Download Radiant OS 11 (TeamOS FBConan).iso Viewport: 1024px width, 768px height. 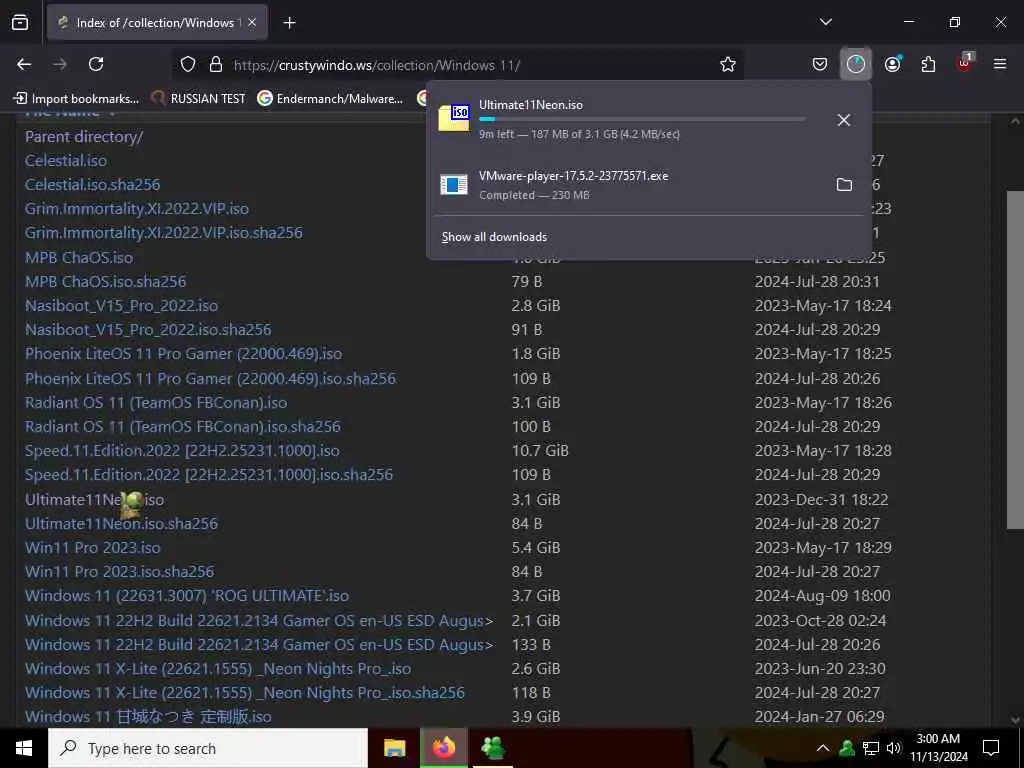(x=156, y=403)
